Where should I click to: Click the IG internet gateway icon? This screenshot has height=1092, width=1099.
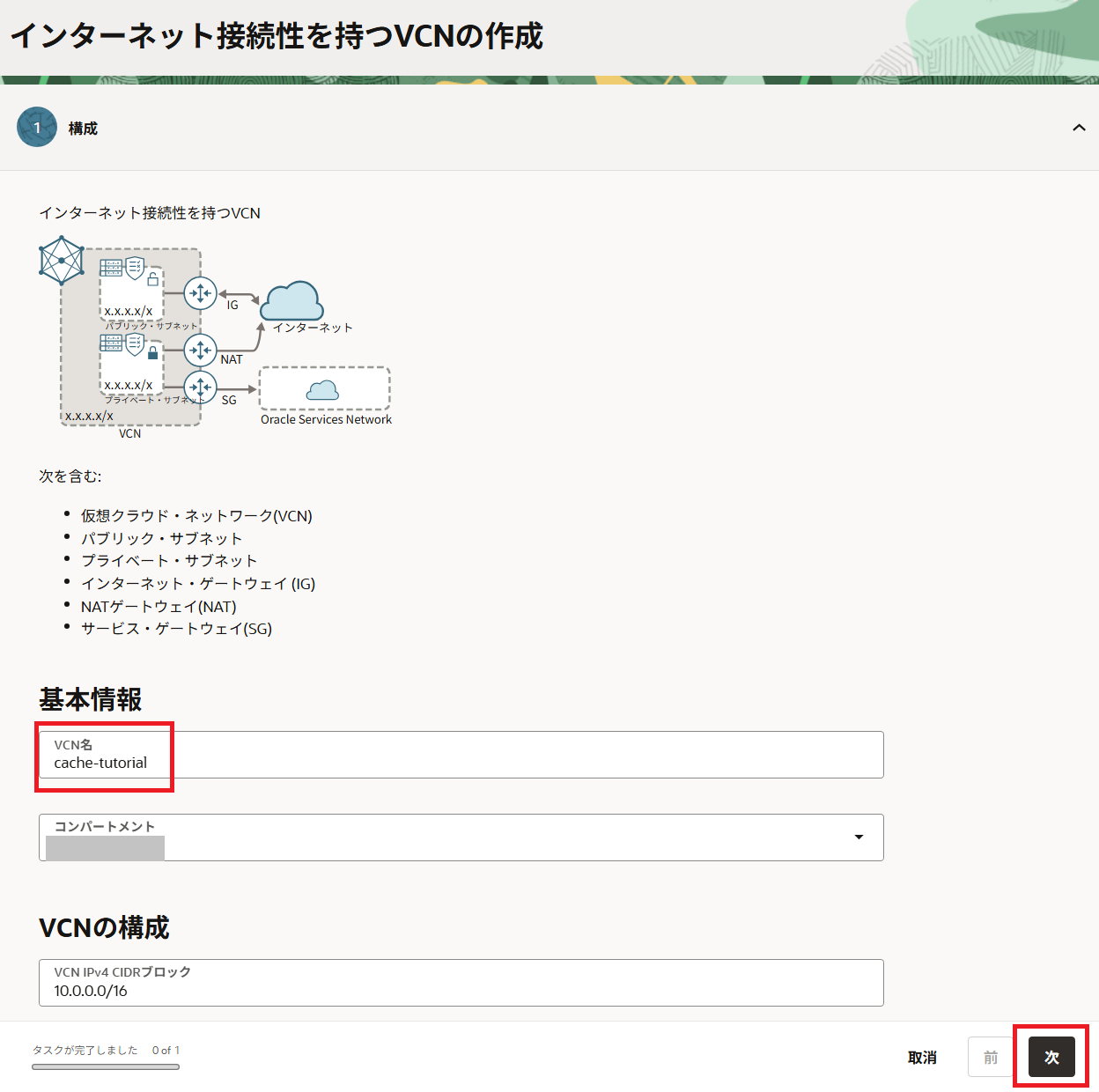[201, 293]
